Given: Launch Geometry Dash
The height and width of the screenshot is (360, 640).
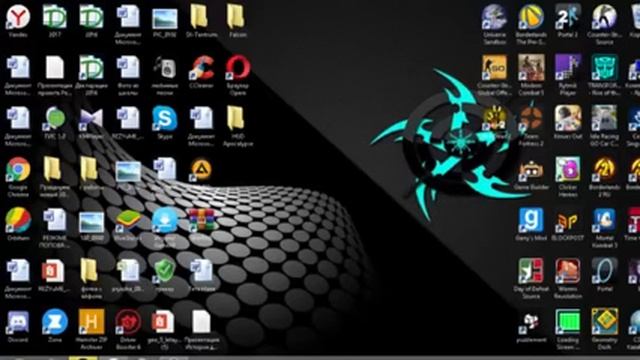Looking at the screenshot, I should [x=604, y=322].
